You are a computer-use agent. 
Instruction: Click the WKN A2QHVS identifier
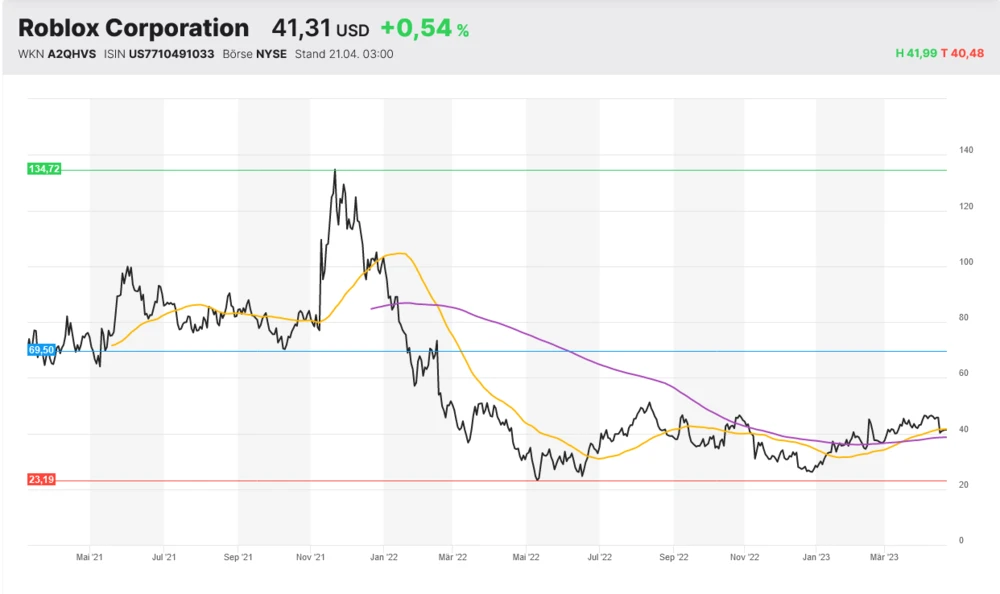click(57, 54)
